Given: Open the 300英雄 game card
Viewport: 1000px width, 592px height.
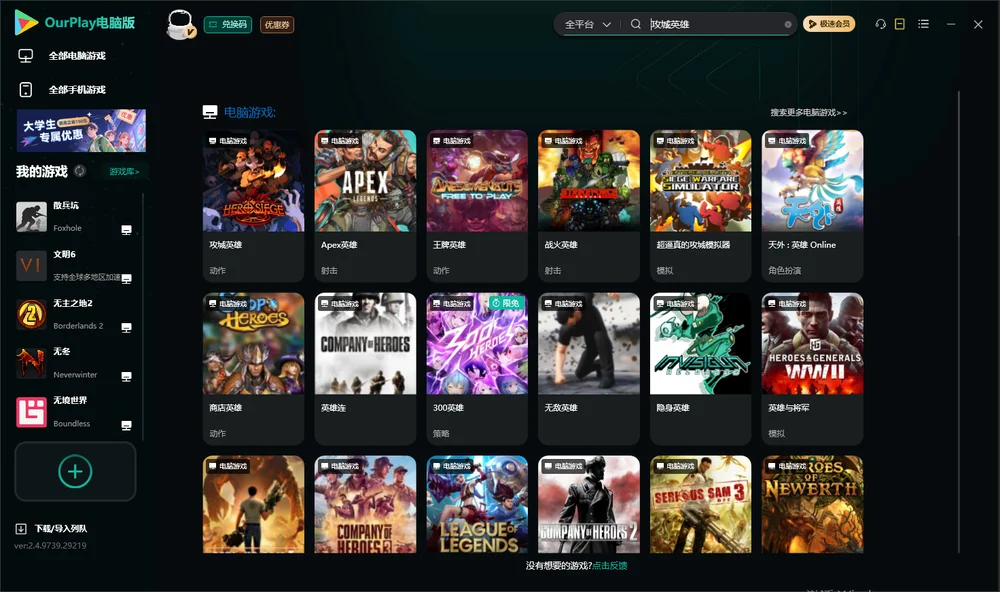Looking at the screenshot, I should 477,368.
